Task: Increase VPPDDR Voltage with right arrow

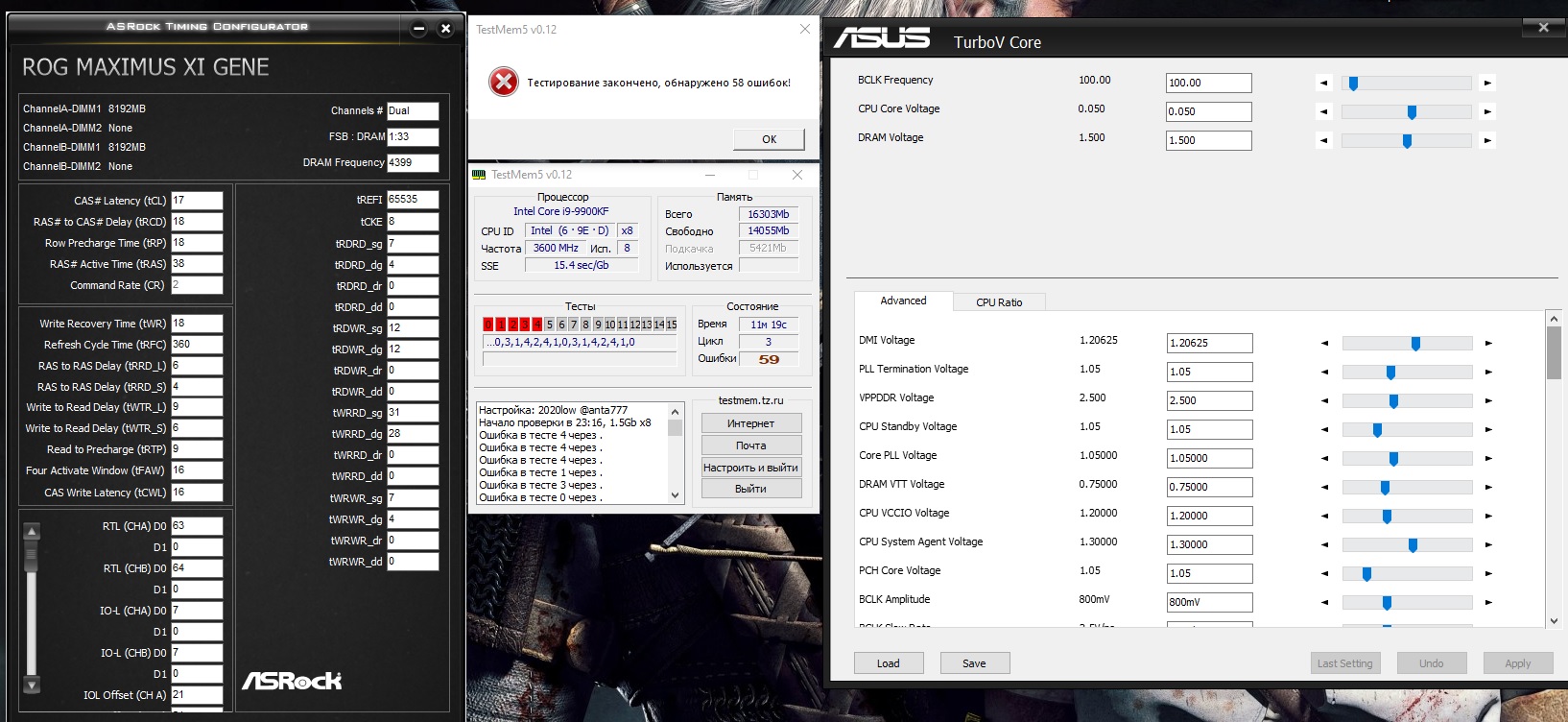Action: pos(1488,400)
